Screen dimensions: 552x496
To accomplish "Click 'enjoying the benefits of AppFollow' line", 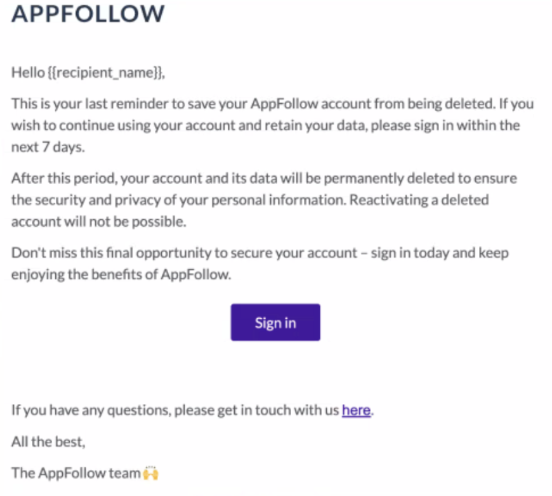I will (121, 275).
